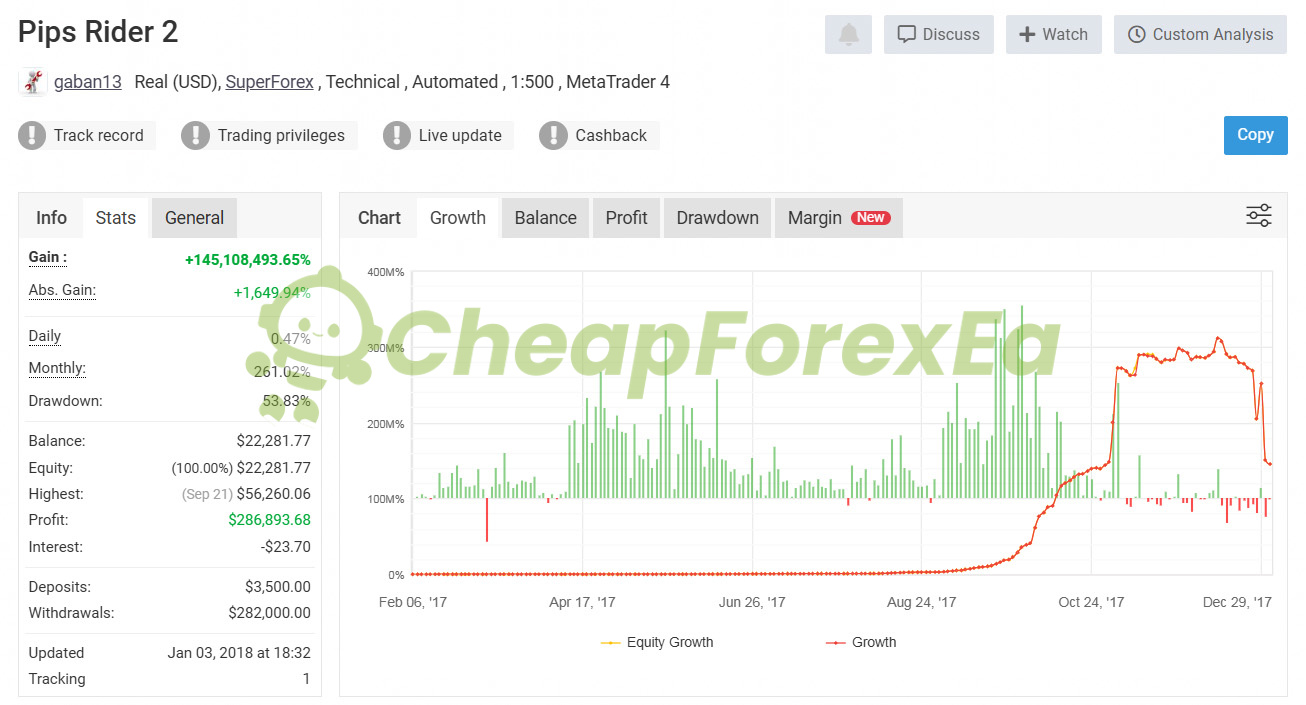The height and width of the screenshot is (705, 1306).
Task: Select the Chart tab
Action: [379, 217]
